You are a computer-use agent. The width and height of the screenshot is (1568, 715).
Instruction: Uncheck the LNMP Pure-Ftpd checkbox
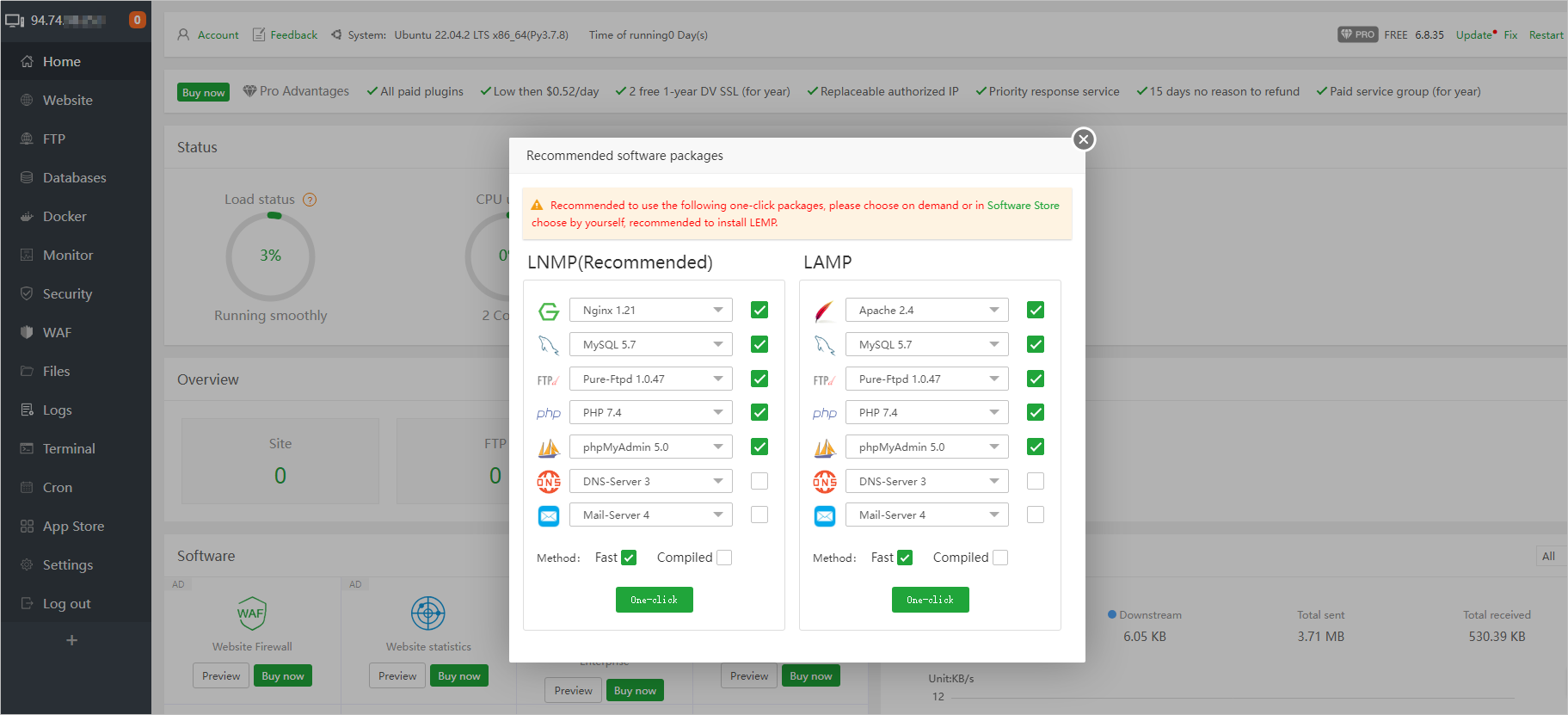click(759, 379)
